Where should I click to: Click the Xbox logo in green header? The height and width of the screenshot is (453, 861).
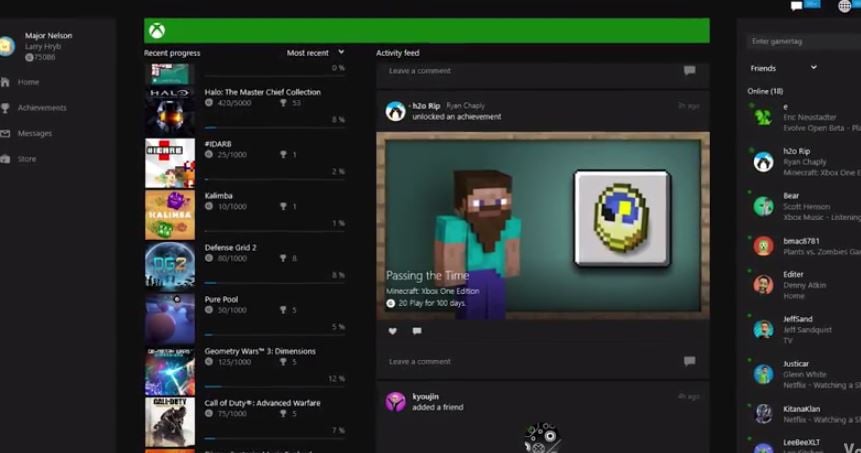pos(157,31)
